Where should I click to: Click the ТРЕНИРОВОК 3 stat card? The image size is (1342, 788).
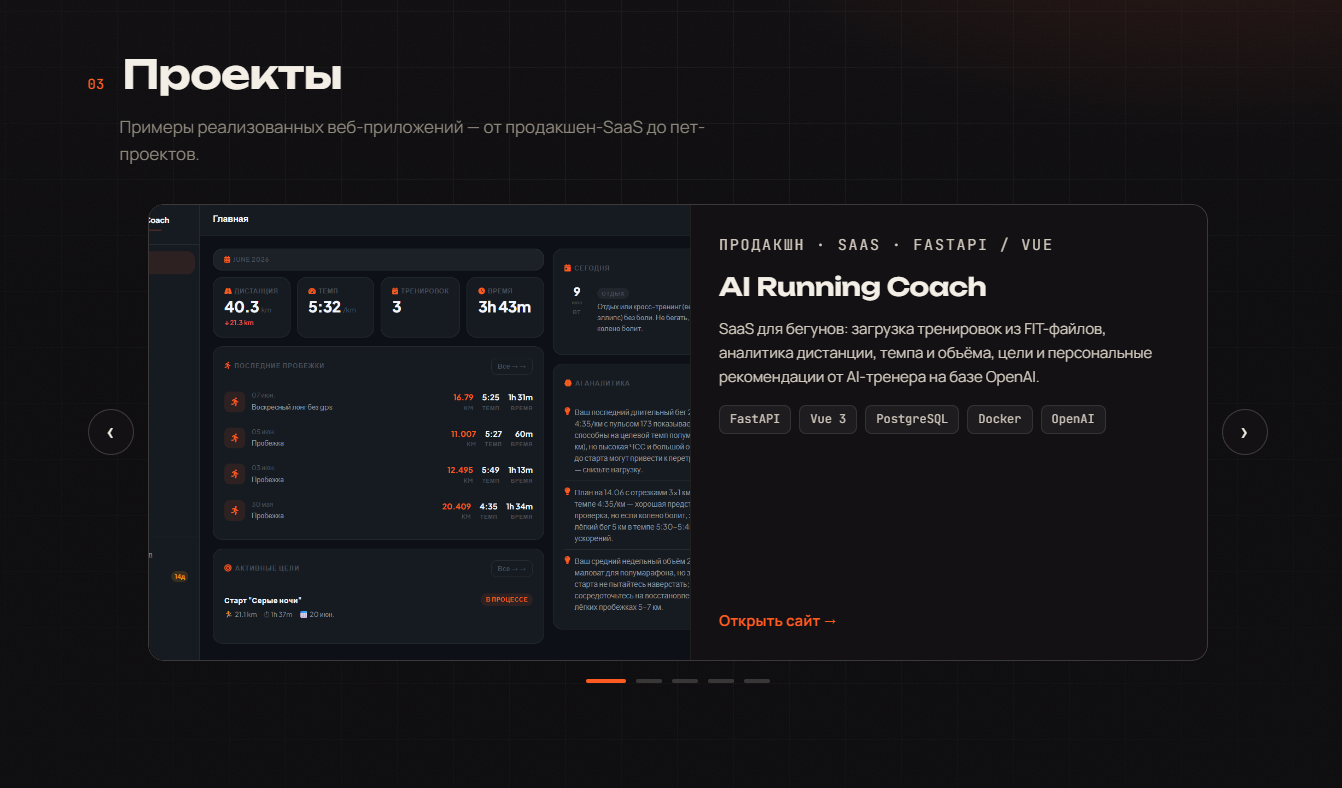(421, 307)
